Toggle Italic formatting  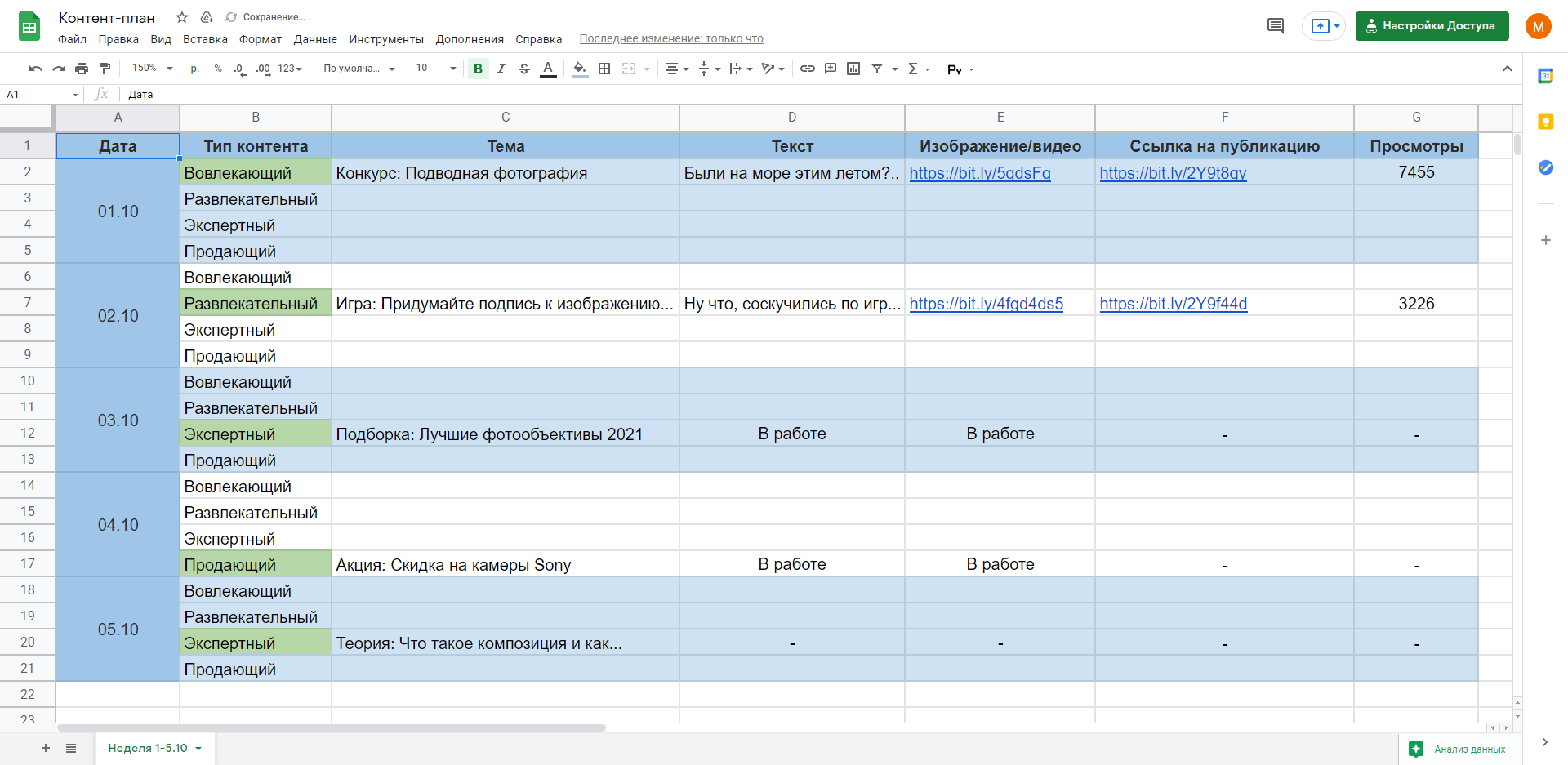[x=501, y=69]
